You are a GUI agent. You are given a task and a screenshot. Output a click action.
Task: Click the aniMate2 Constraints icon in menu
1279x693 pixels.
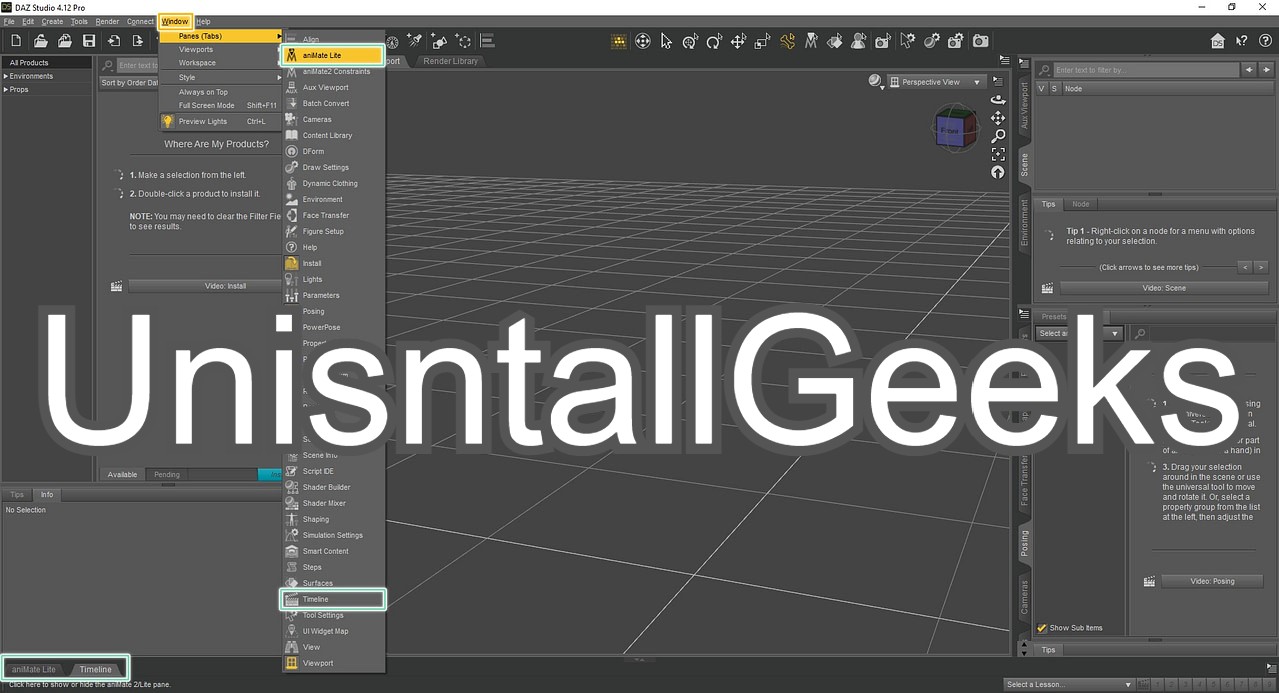click(292, 71)
